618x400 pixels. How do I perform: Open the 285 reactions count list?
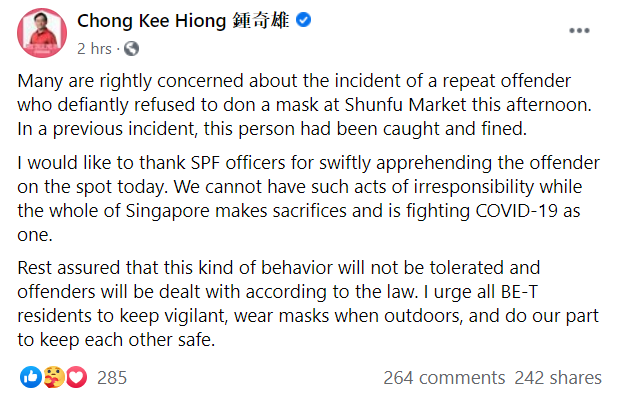[112, 378]
